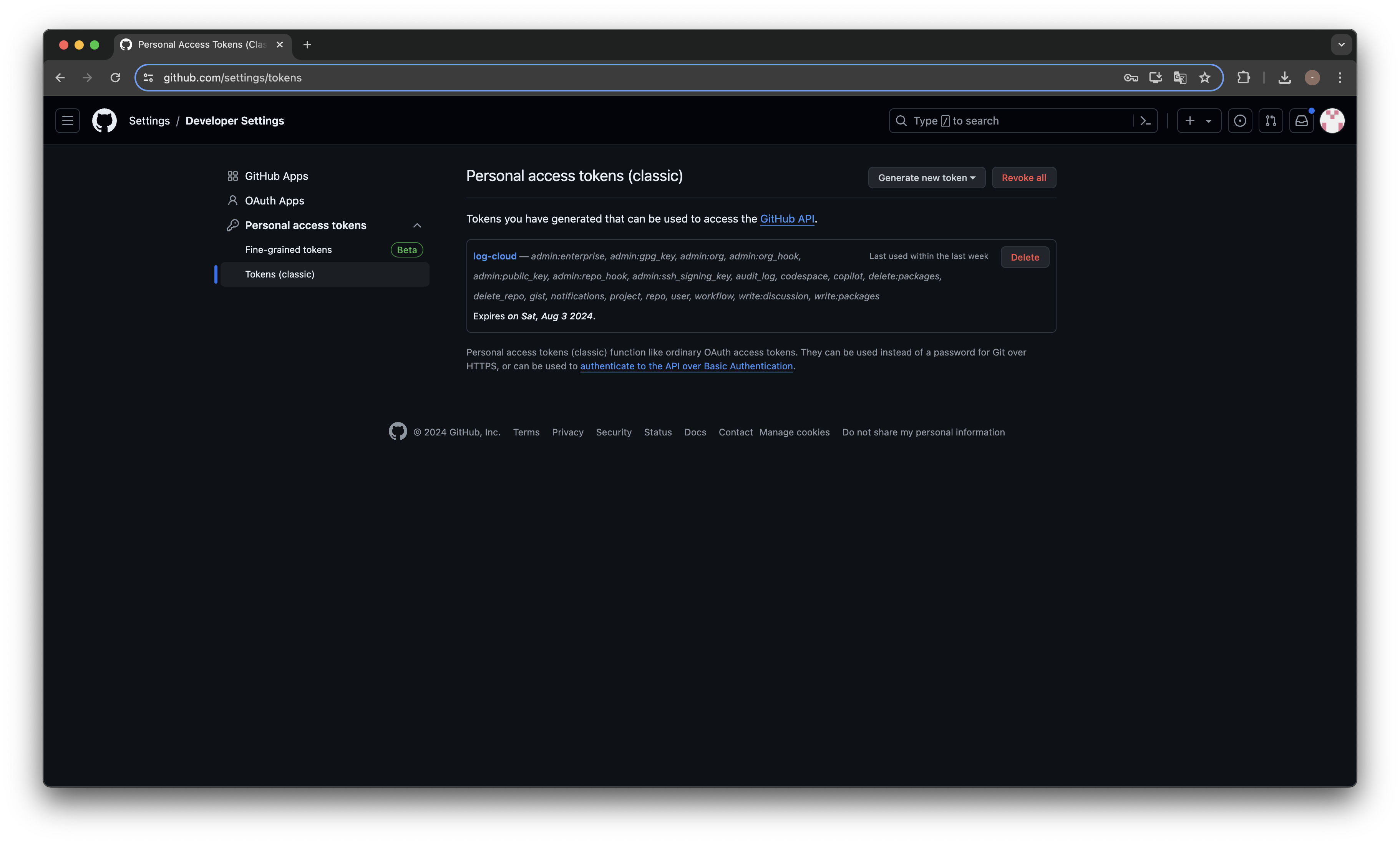Open the Chrome profile avatar
Screen dimensions: 1400x844
[1312, 77]
